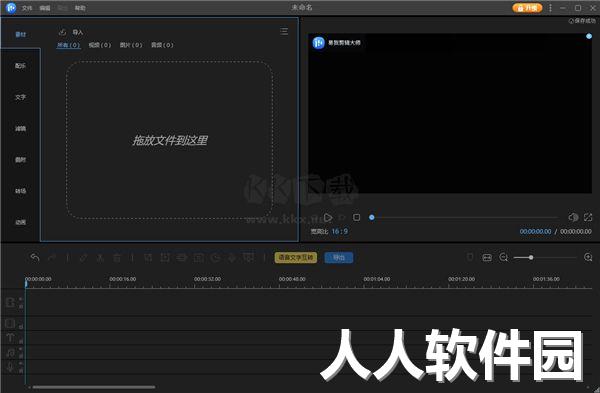Select the voiceover microphone track icon

coord(10,368)
